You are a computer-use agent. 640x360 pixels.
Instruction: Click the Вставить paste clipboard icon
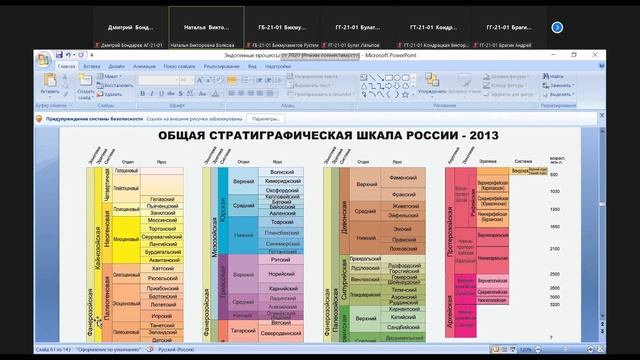coord(50,80)
